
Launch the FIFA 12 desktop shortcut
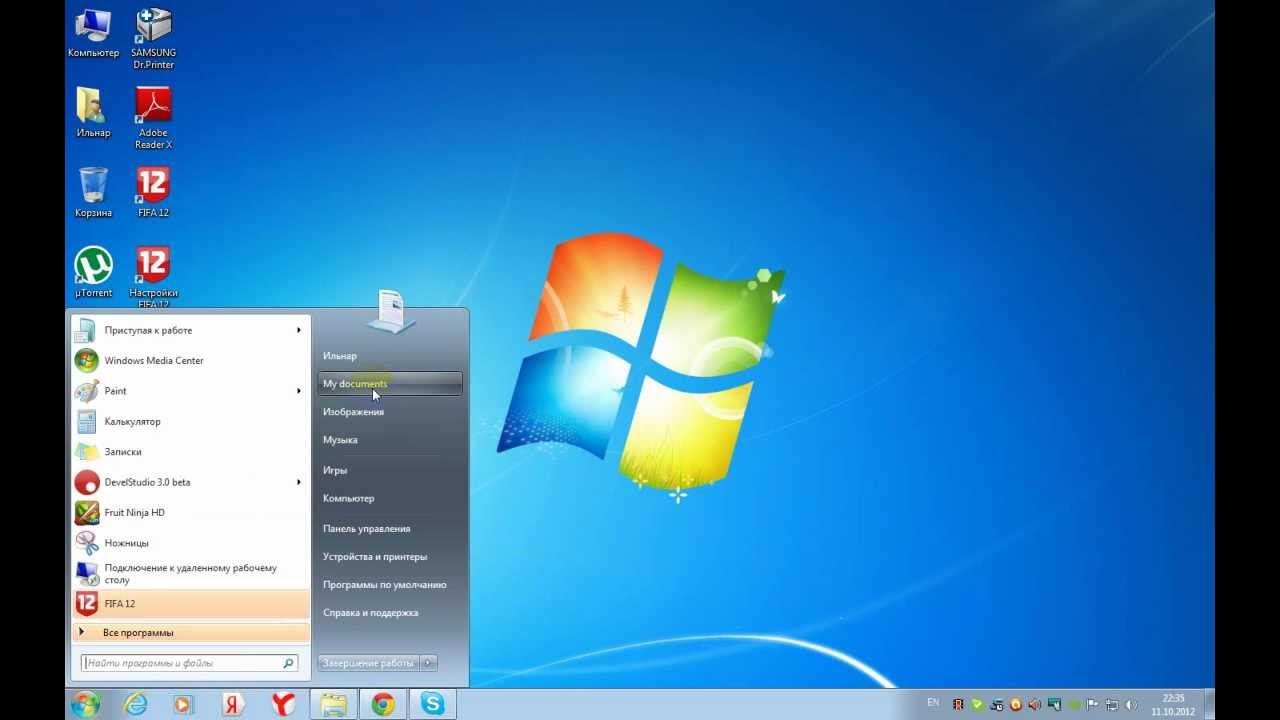(153, 193)
